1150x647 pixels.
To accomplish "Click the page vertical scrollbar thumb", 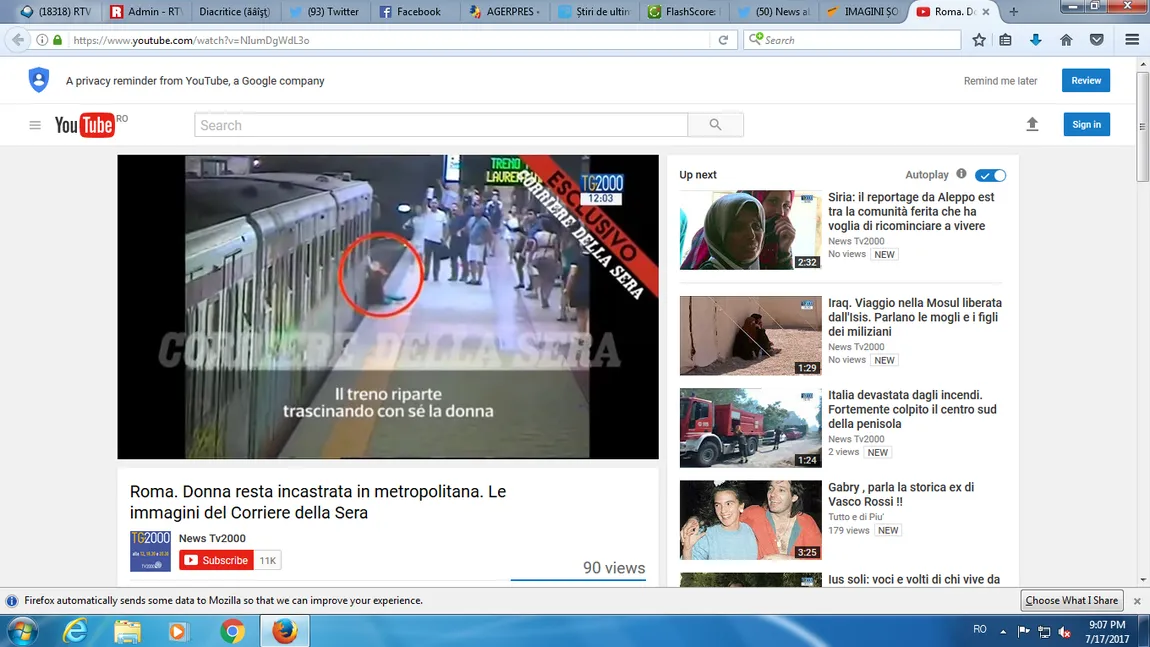I will click(1143, 126).
